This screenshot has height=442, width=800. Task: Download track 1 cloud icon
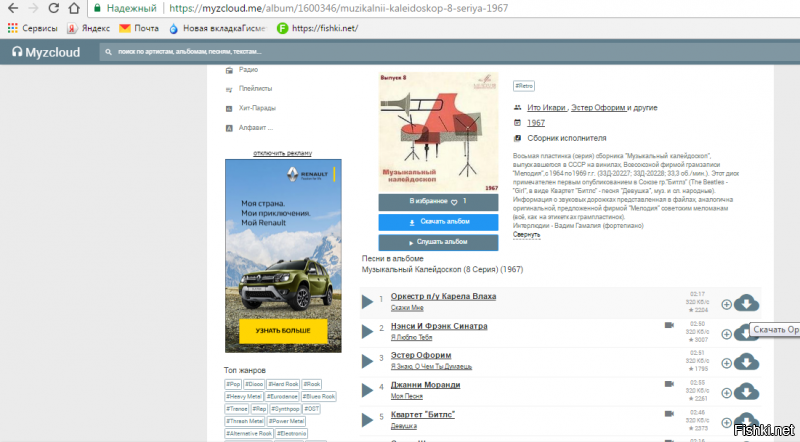click(746, 303)
